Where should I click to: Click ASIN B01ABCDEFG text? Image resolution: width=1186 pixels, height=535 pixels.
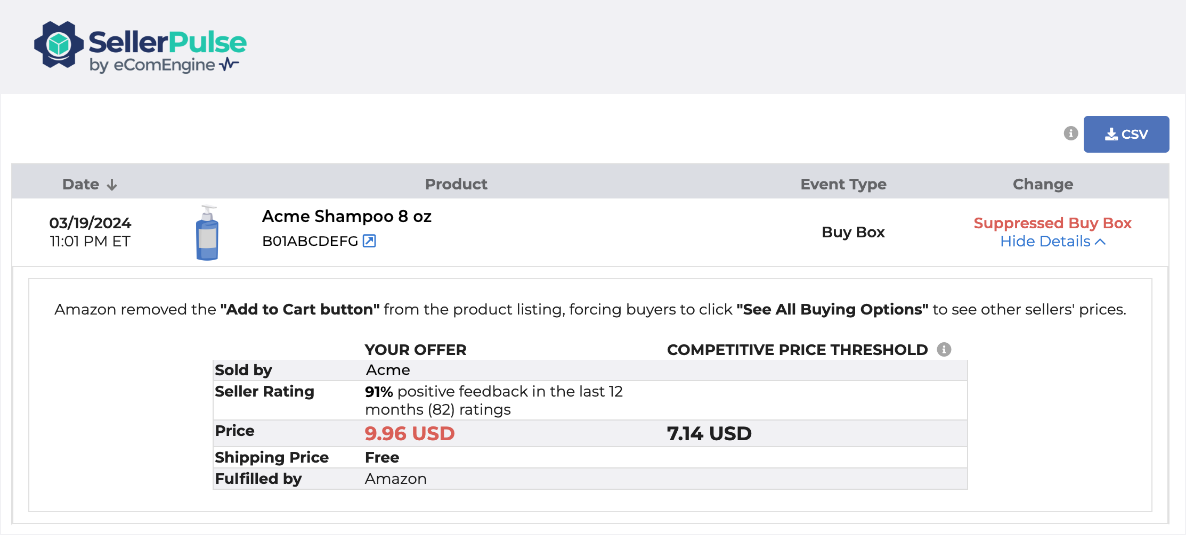coord(309,241)
